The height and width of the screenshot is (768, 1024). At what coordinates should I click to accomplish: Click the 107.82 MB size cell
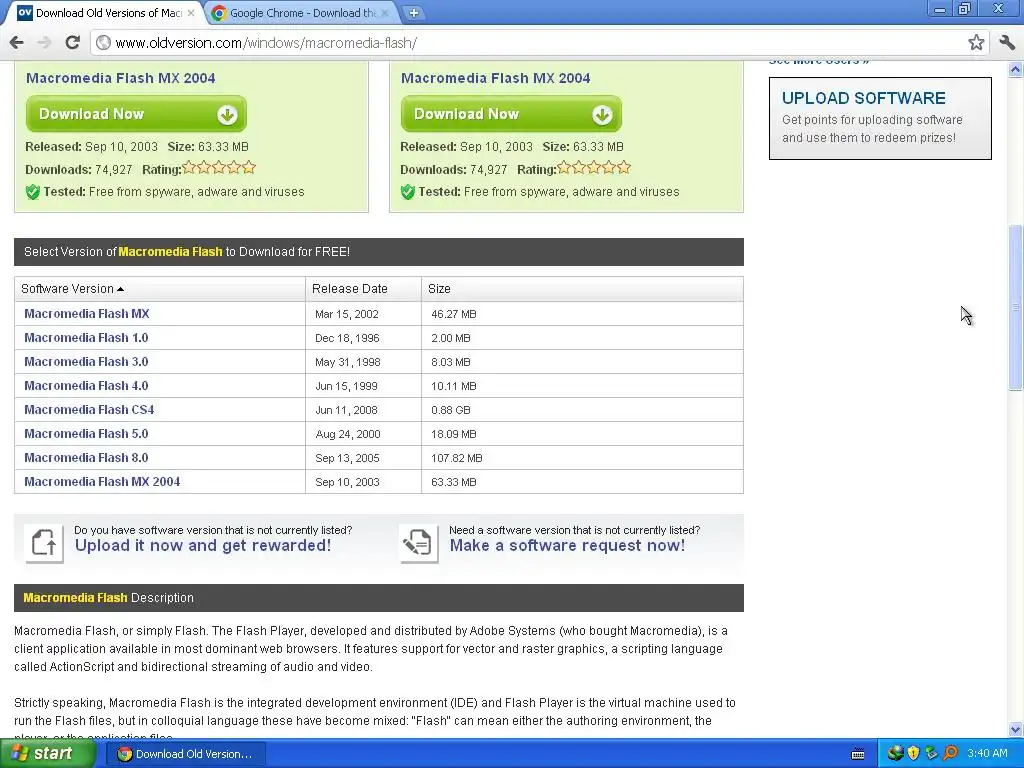pos(582,458)
